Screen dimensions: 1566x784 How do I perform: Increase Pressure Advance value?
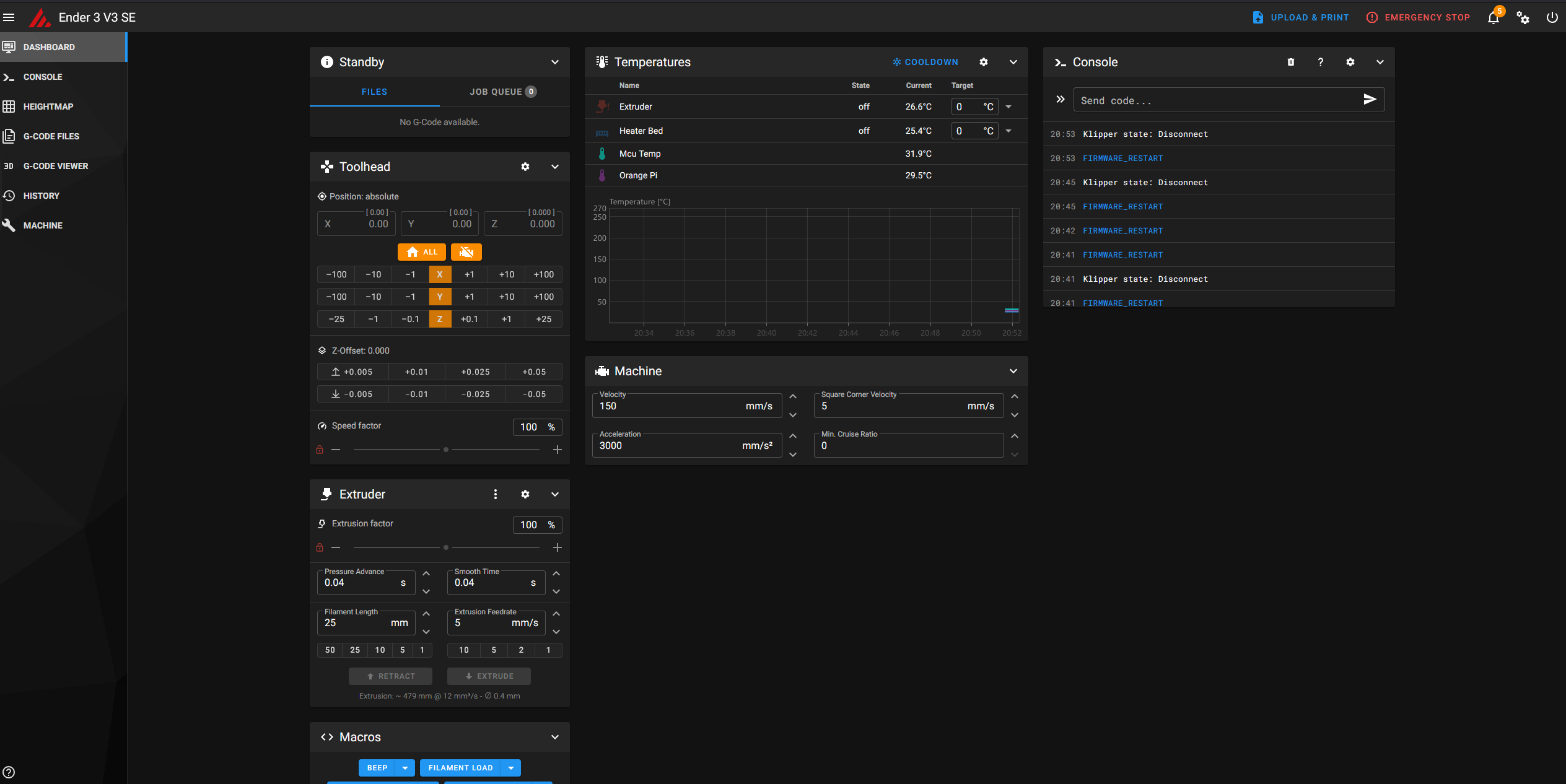click(426, 573)
